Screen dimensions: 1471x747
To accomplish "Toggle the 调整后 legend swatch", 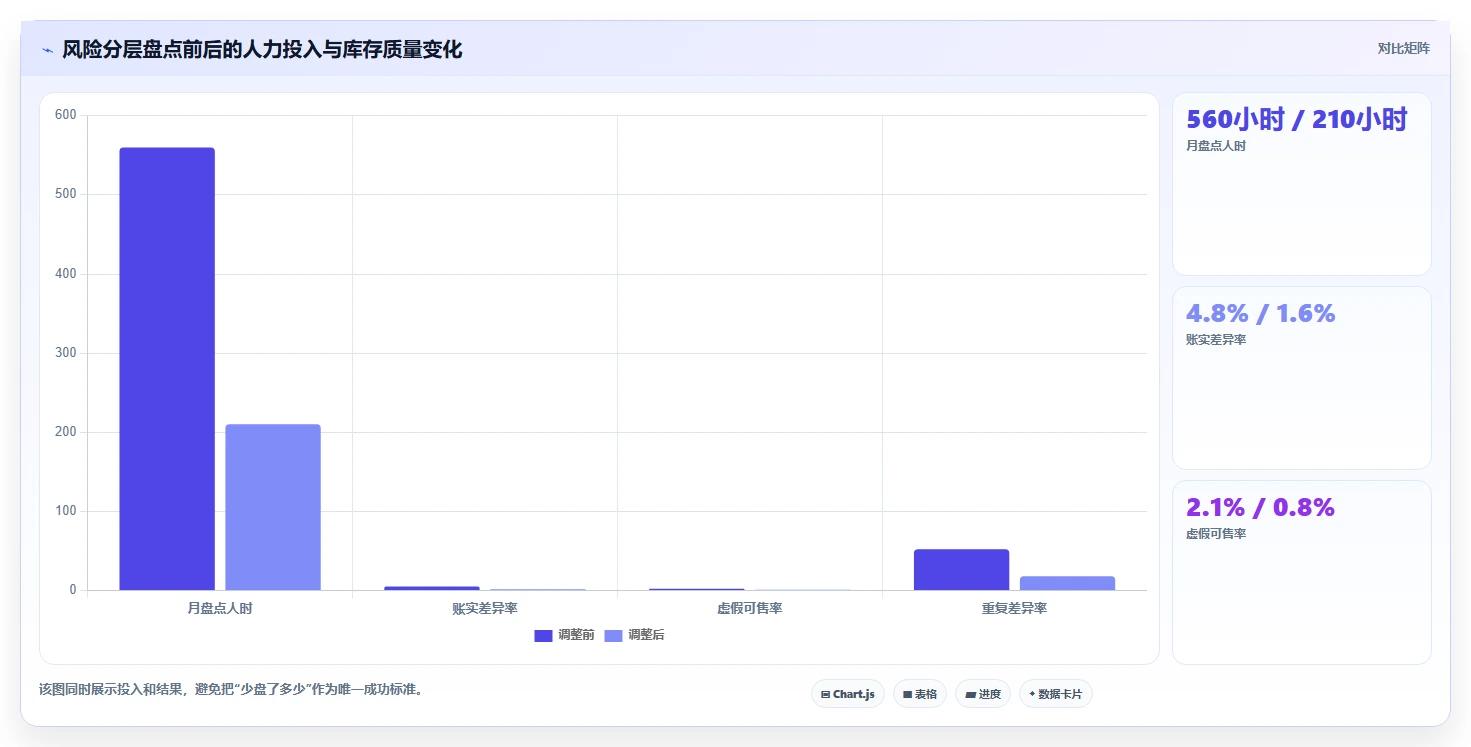I will point(613,636).
